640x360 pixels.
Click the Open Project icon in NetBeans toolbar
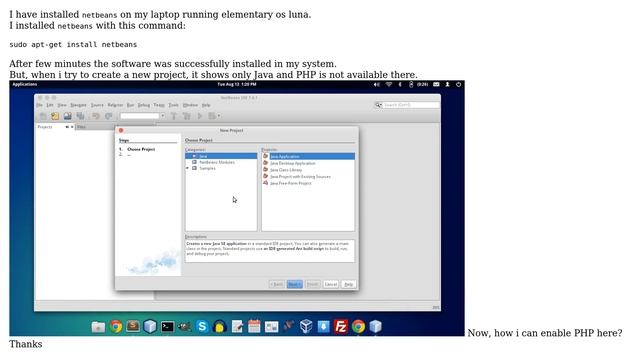pos(68,116)
